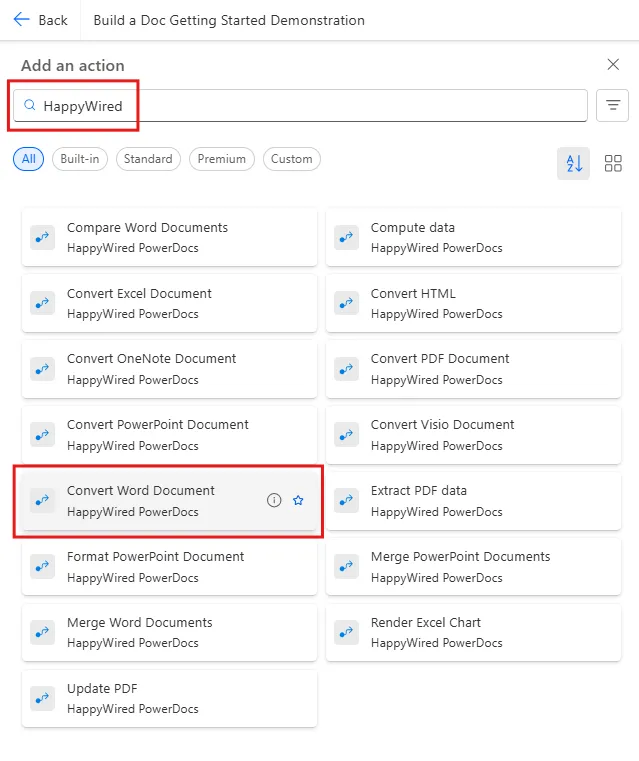Select the Update PDF action
Viewport: 639px width, 761px height.
(x=169, y=698)
